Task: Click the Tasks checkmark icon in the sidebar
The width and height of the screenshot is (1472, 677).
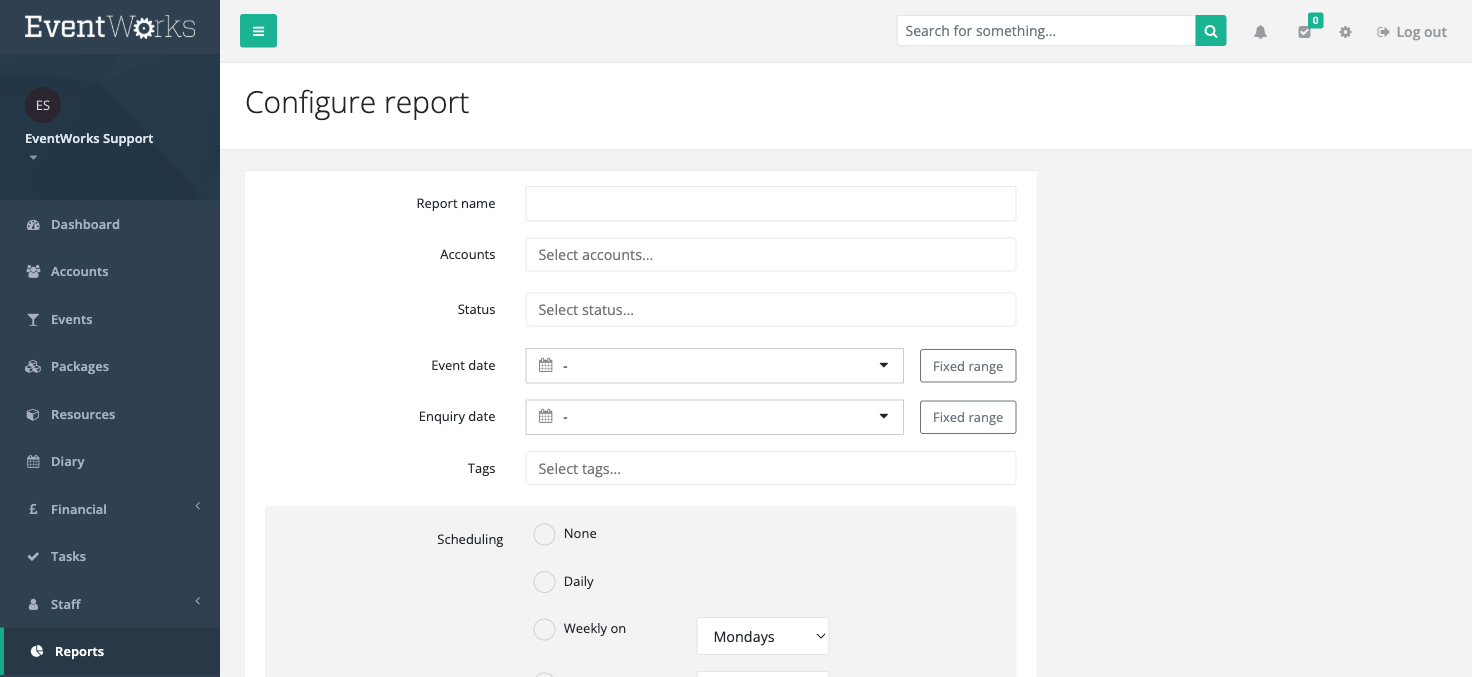Action: point(33,557)
